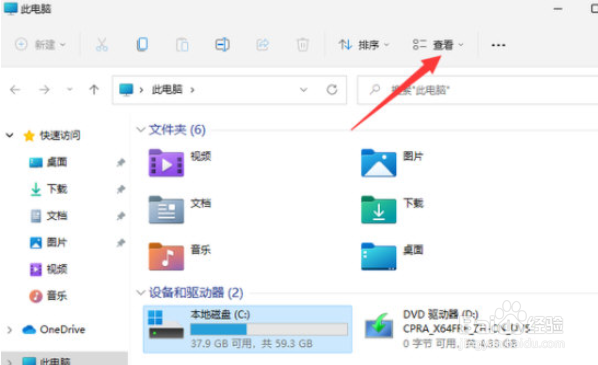Click the pin icon beside sidebar 图片
This screenshot has height=365, width=598.
(x=121, y=243)
